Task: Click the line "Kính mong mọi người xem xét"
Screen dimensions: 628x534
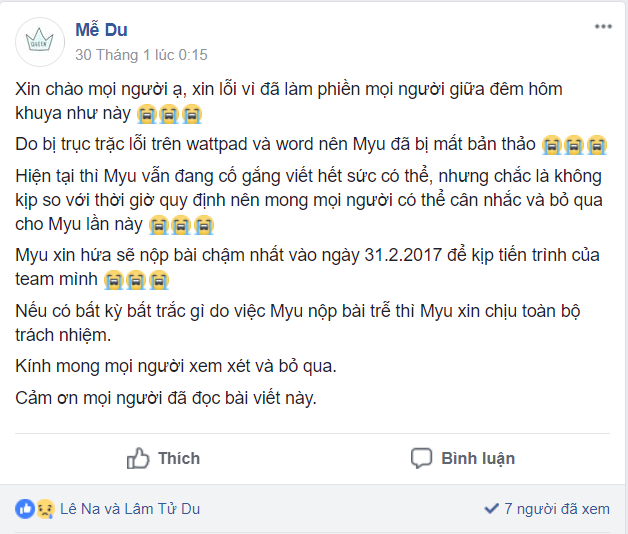Action: tap(176, 366)
